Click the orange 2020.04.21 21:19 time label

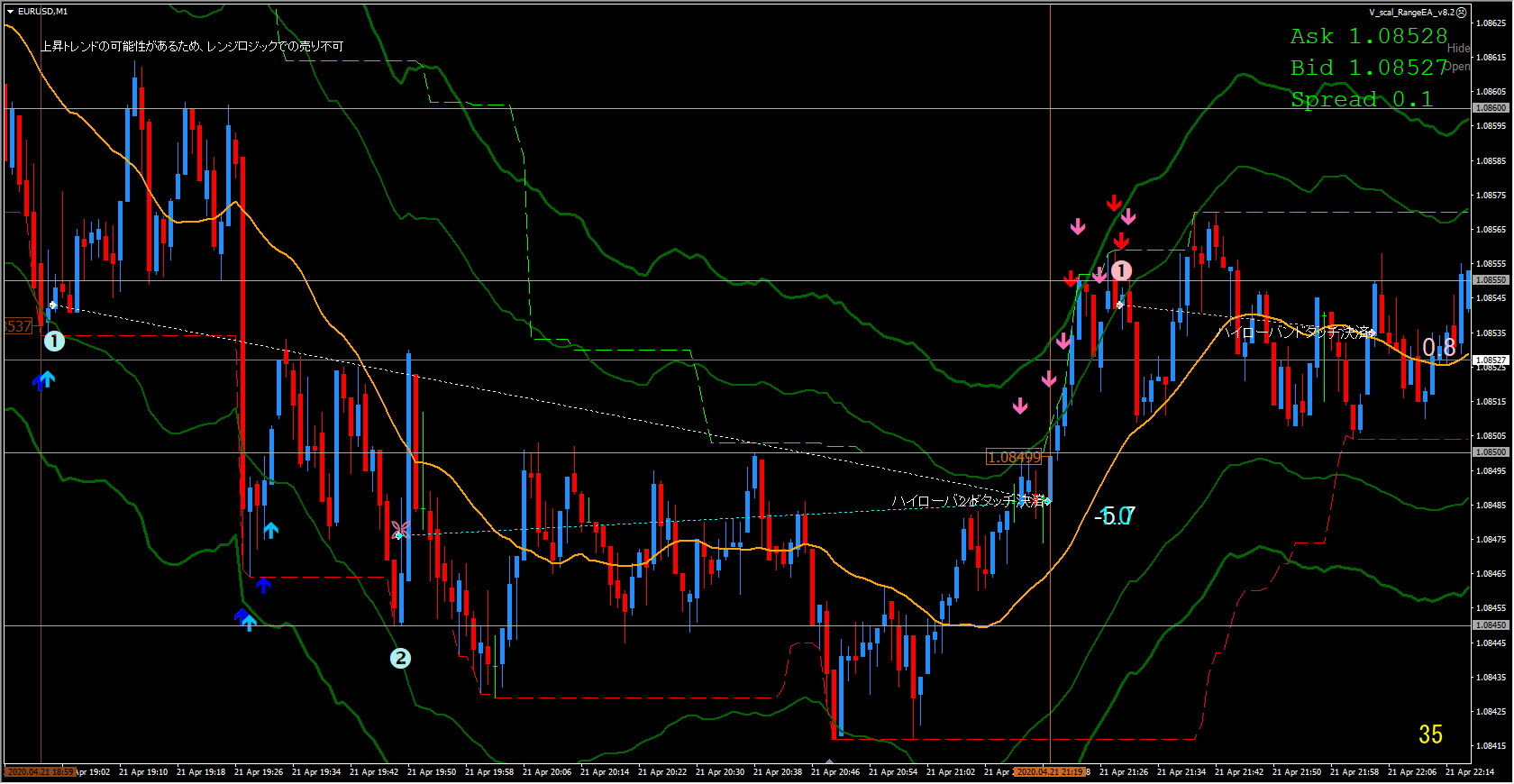1050,772
